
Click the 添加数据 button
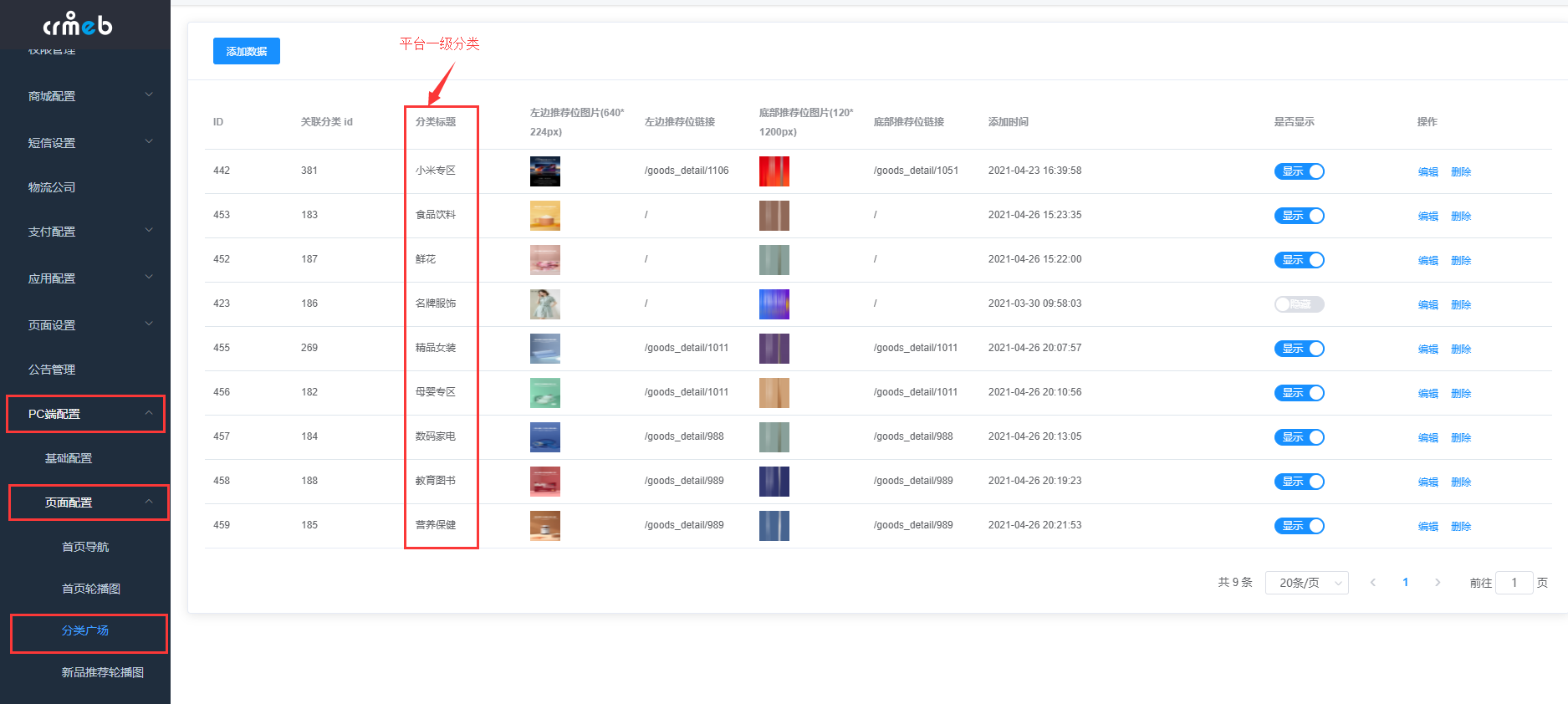click(x=247, y=51)
